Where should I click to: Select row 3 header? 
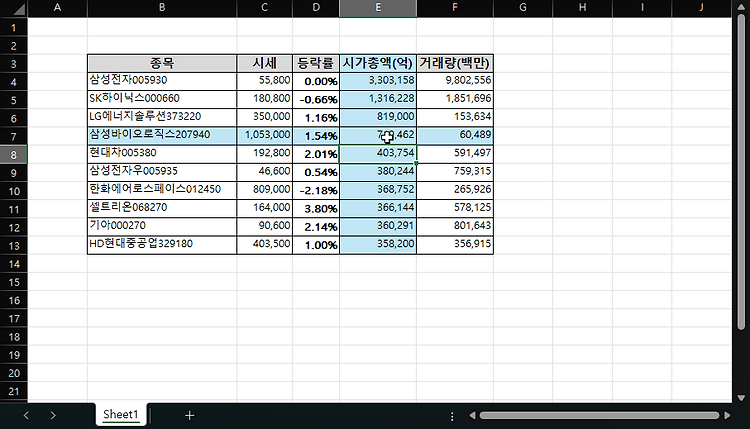tap(14, 64)
